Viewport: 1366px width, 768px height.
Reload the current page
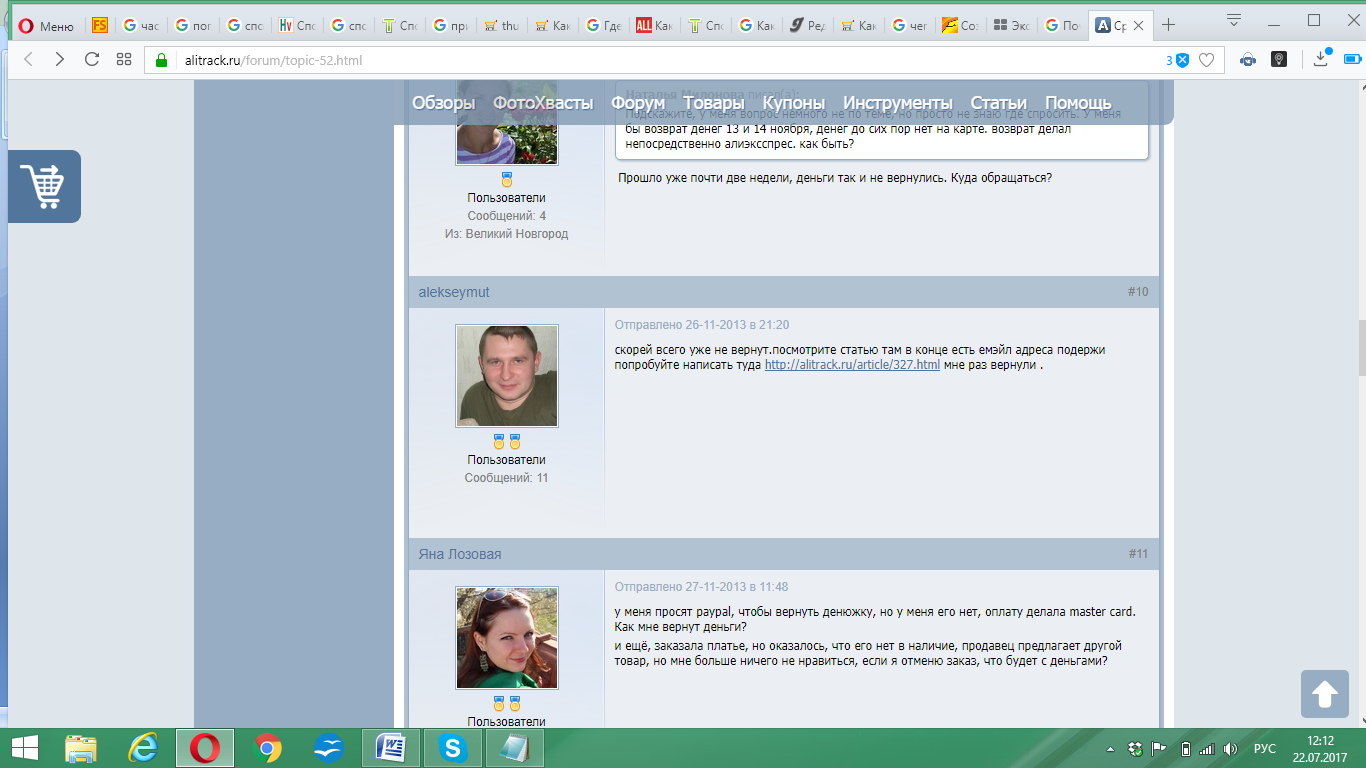[92, 60]
